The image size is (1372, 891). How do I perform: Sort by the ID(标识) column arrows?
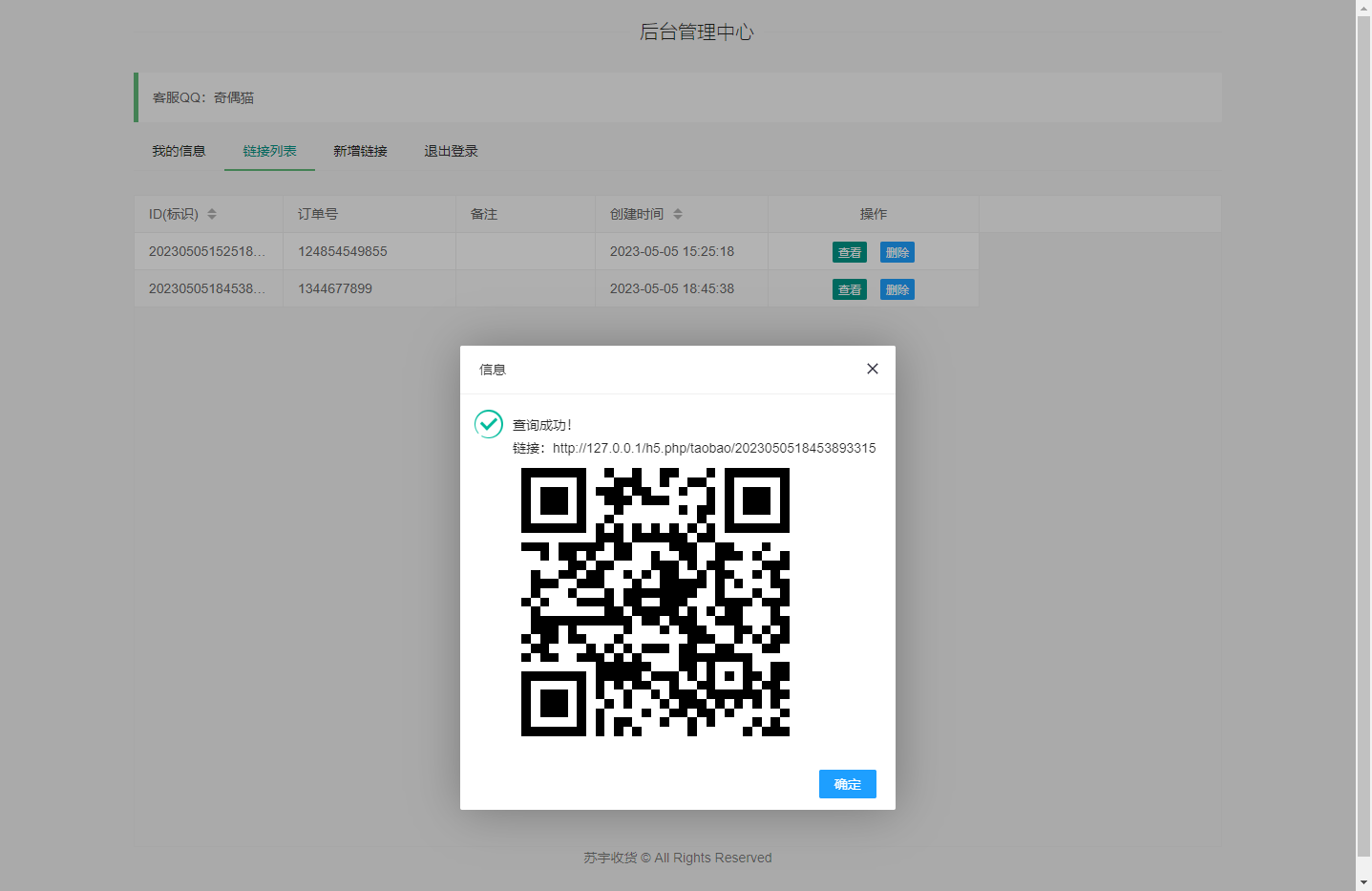212,214
